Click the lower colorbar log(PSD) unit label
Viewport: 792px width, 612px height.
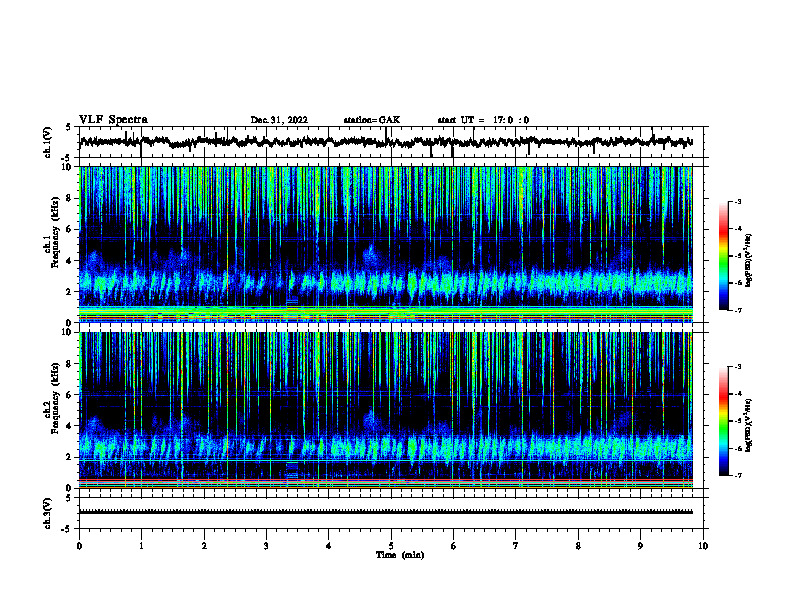[749, 425]
